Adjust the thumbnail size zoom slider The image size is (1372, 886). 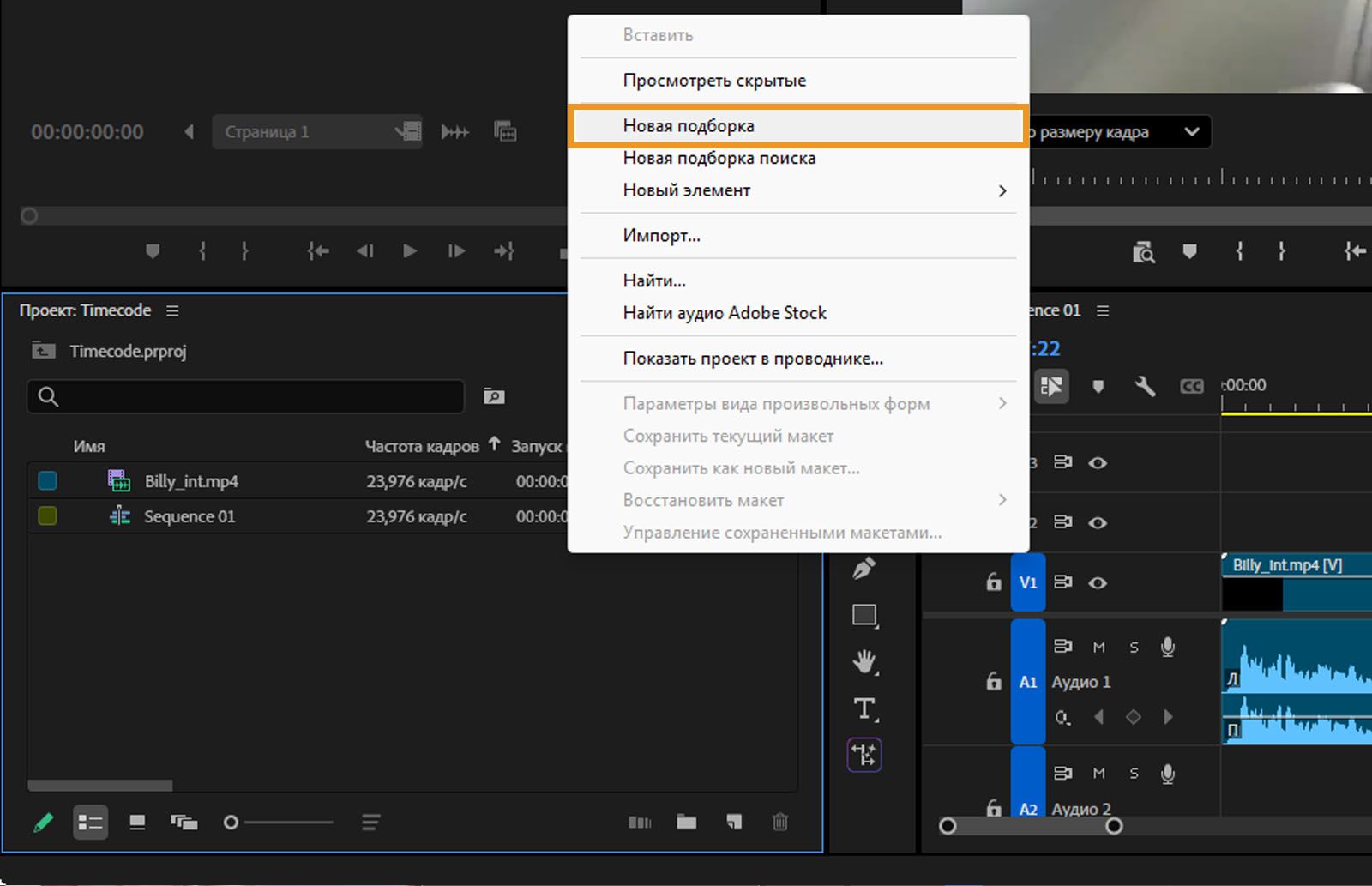coord(231,823)
